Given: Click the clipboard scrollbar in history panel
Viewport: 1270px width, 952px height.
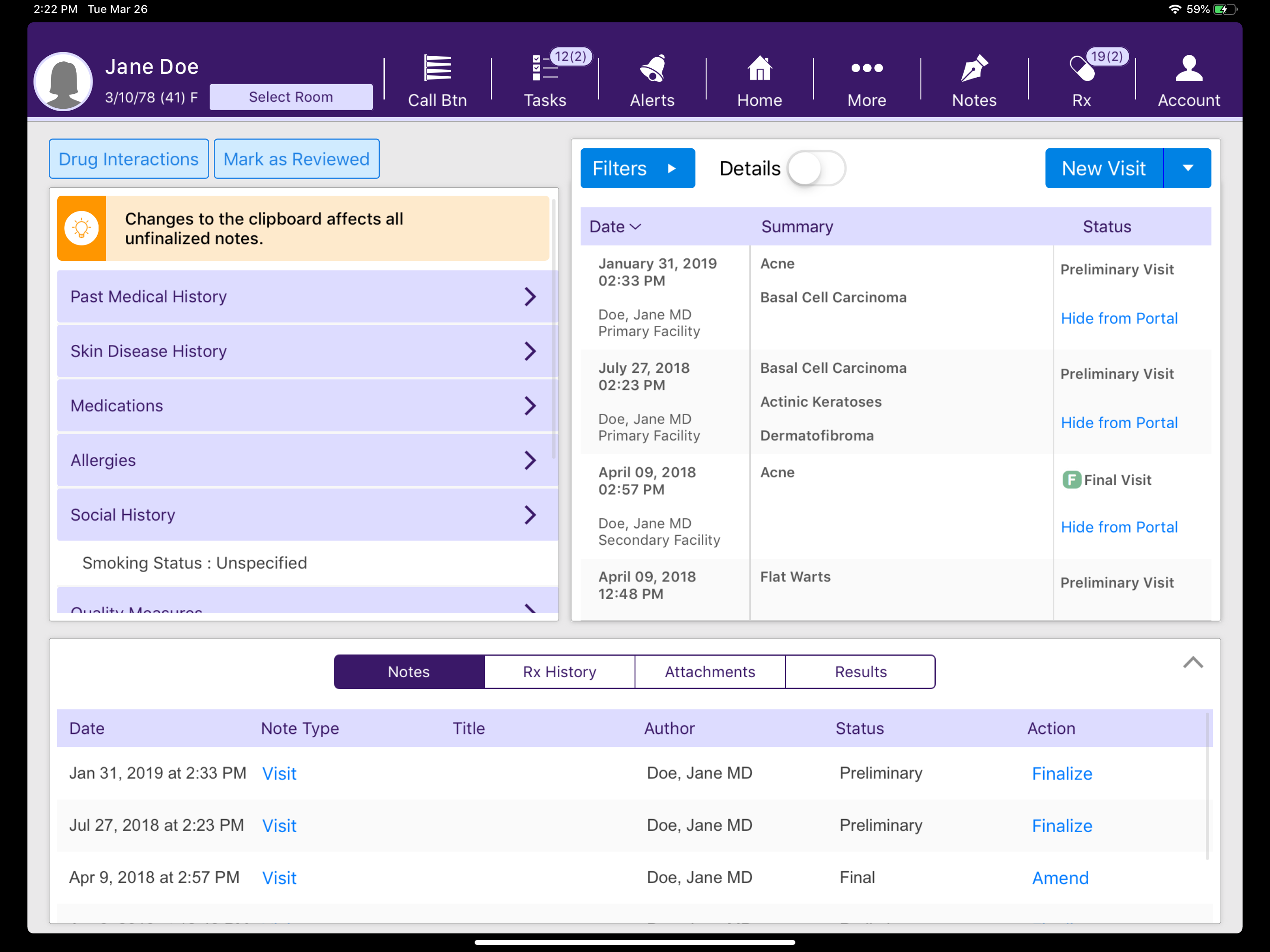Looking at the screenshot, I should pos(554,329).
